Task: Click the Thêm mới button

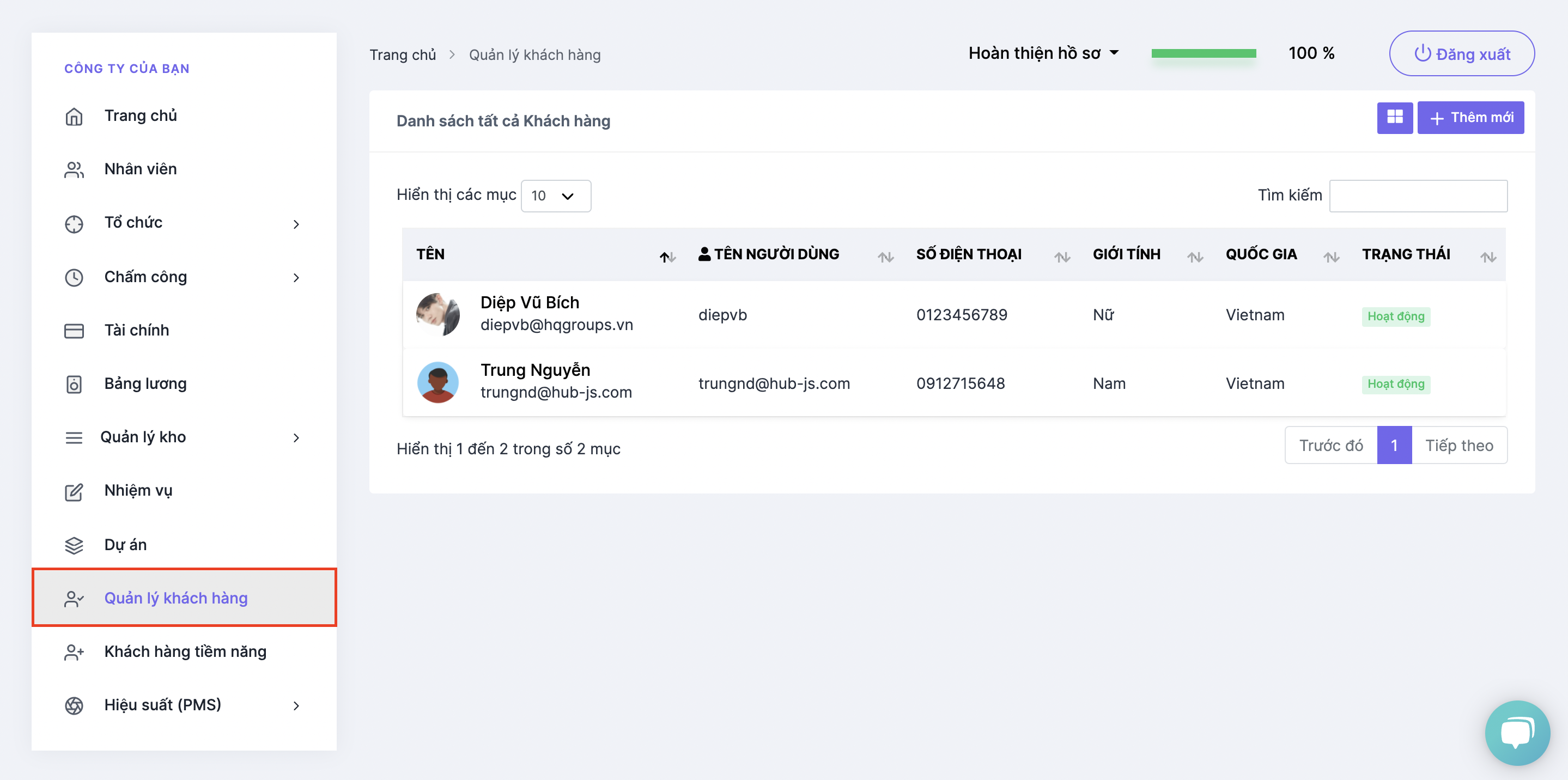Action: pyautogui.click(x=1470, y=118)
